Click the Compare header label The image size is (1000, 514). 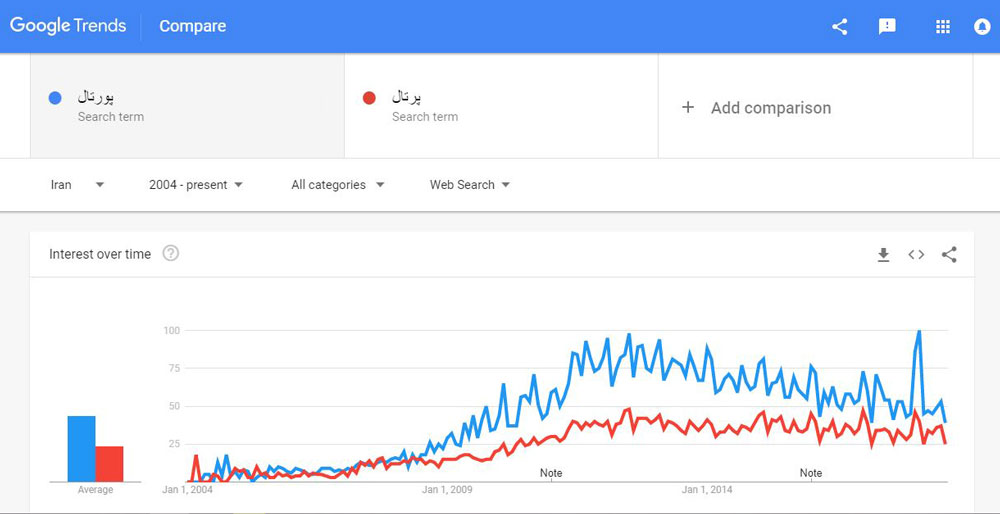pyautogui.click(x=193, y=26)
